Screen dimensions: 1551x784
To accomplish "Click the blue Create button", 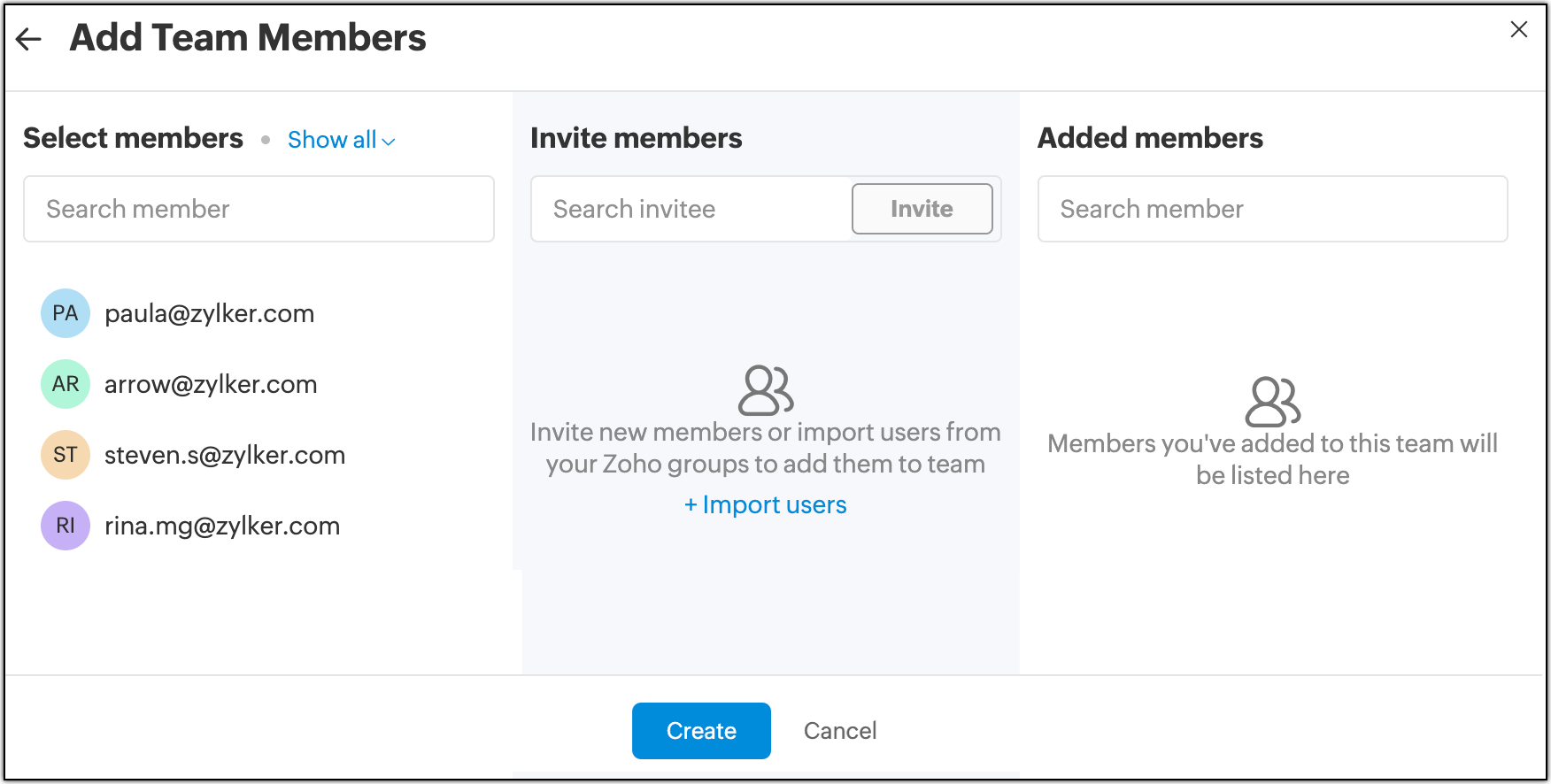I will [701, 731].
